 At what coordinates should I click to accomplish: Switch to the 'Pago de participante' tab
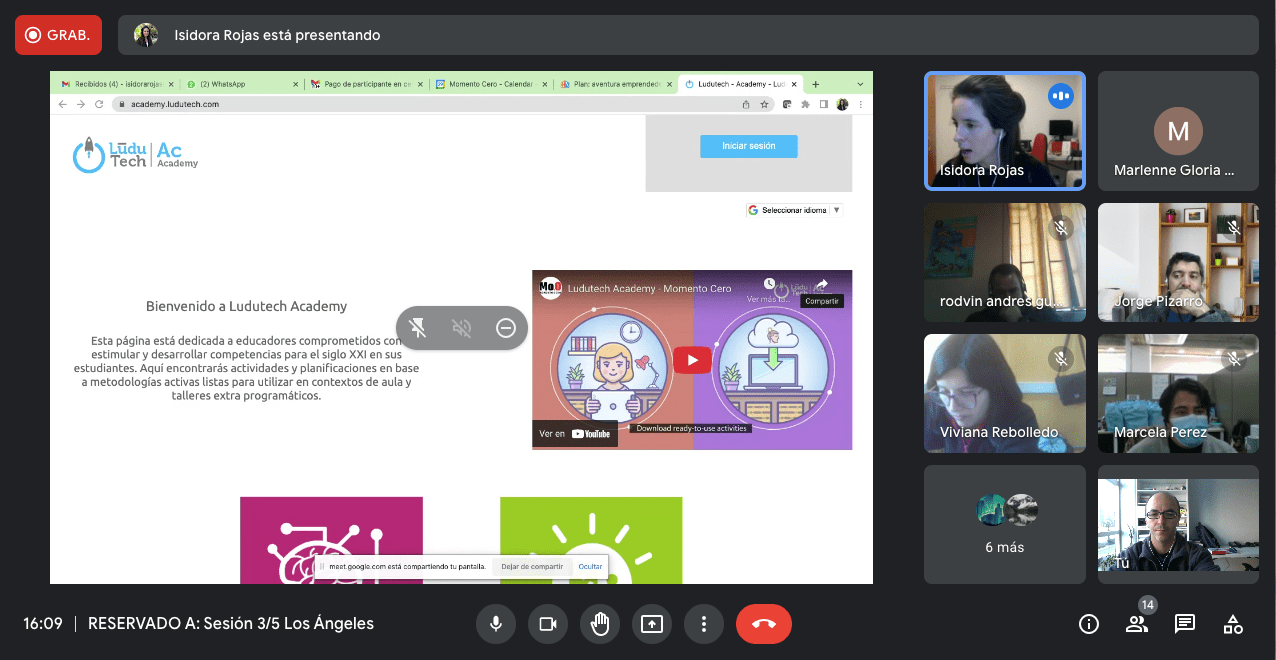[x=366, y=84]
